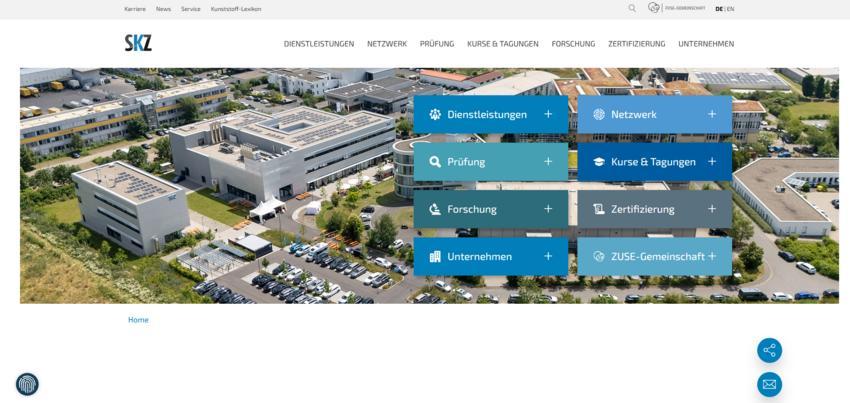Open the fingerprint privacy settings button
Image resolution: width=850 pixels, height=403 pixels.
[x=27, y=384]
